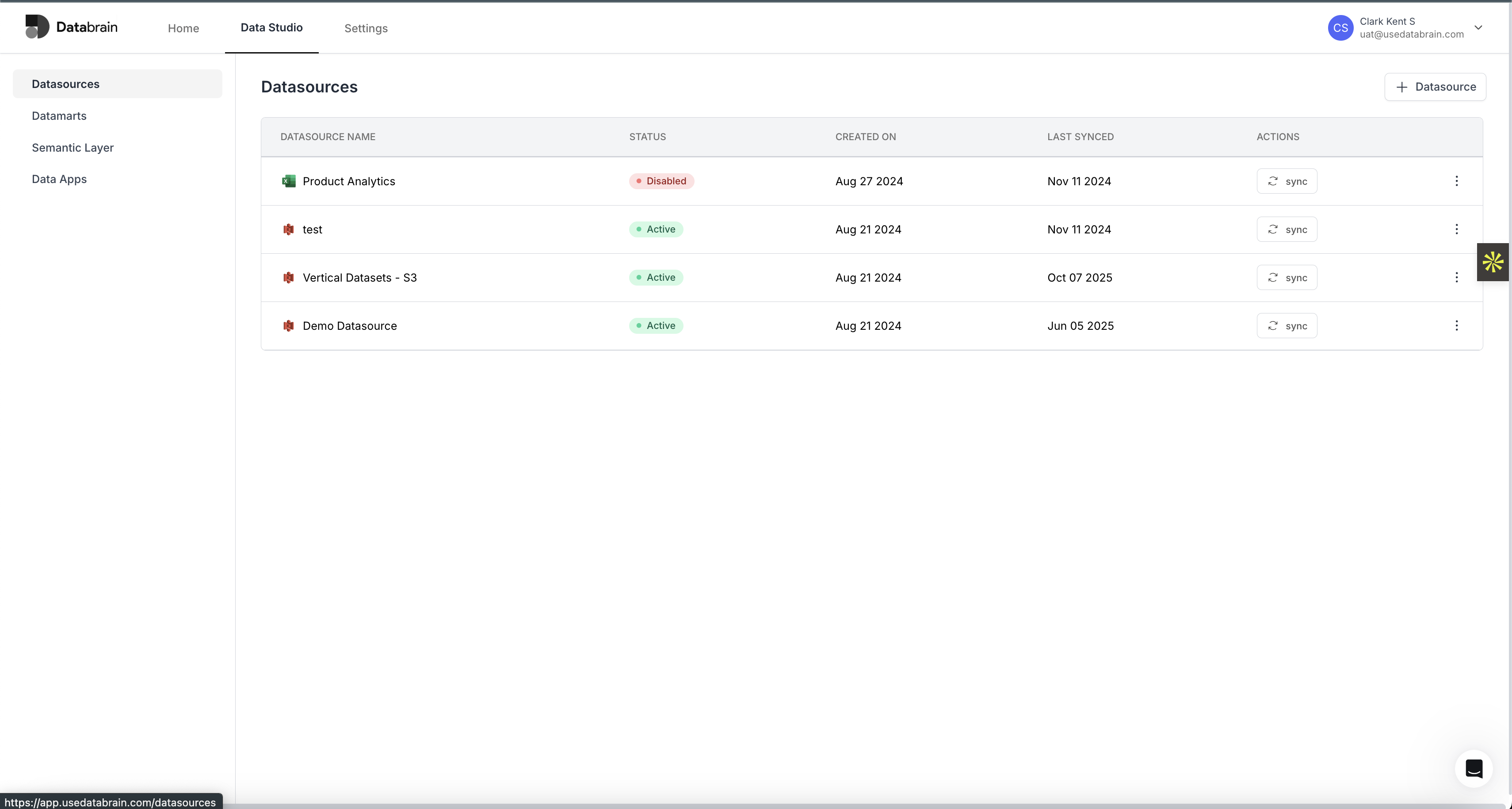This screenshot has height=809, width=1512.
Task: Open three-dot menu for test datasource
Action: (1456, 229)
